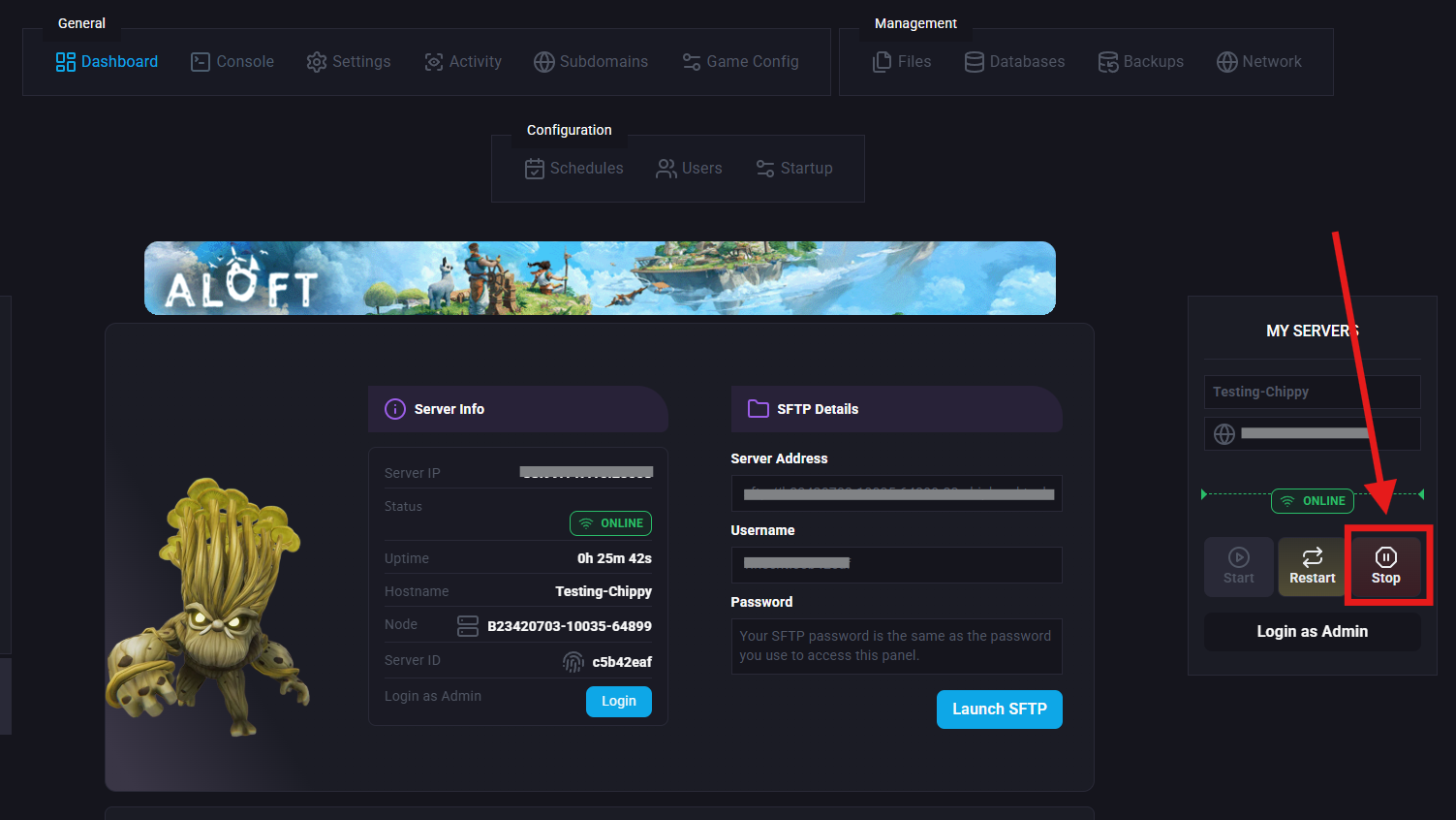This screenshot has width=1456, height=820.
Task: Select the Game Config tab
Action: click(740, 62)
